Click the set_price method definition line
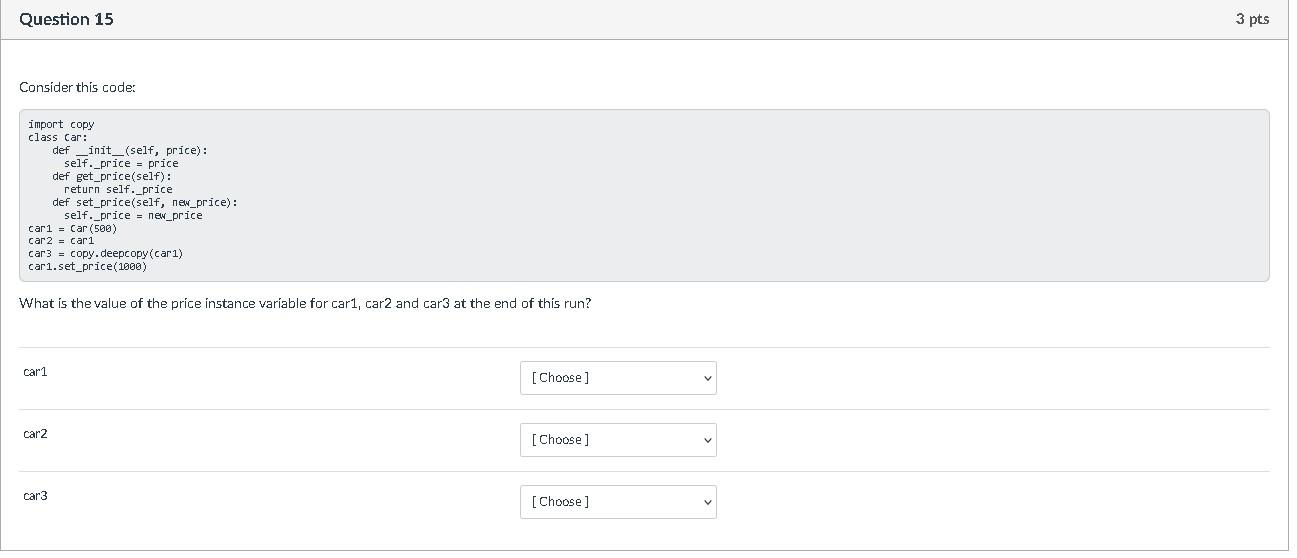 pyautogui.click(x=145, y=202)
